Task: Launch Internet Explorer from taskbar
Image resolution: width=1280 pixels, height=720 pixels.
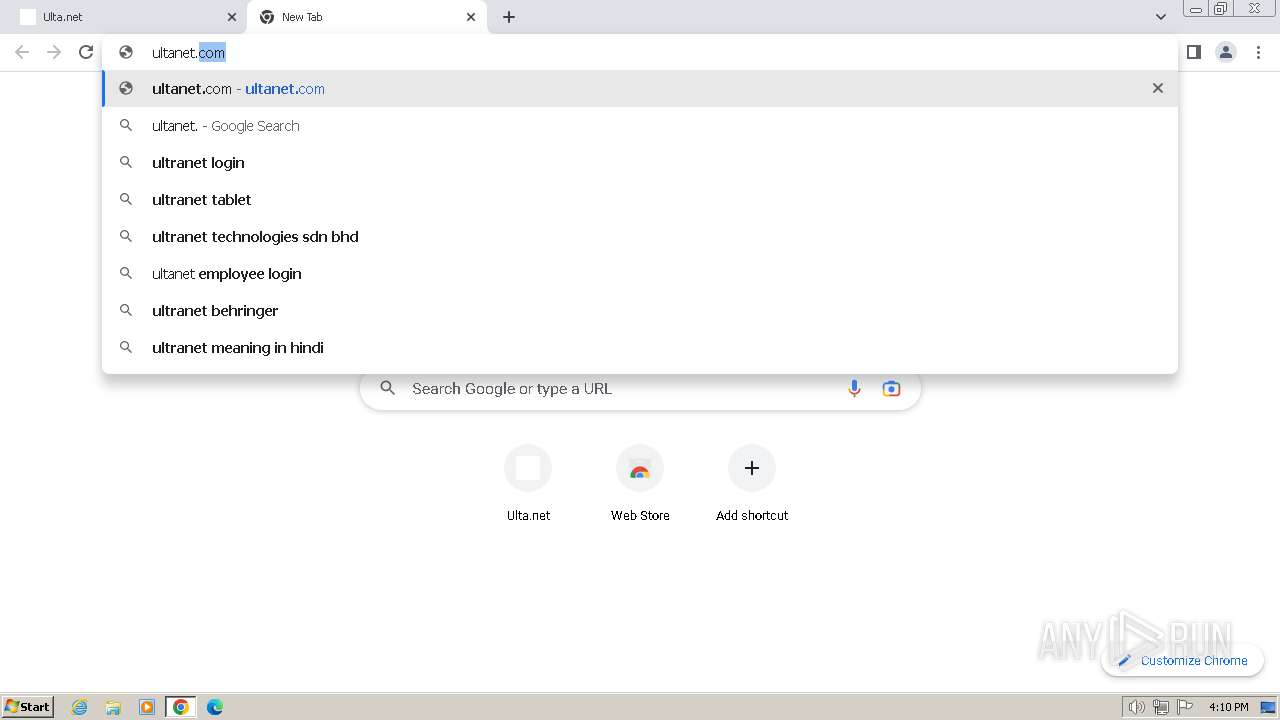Action: (x=80, y=707)
